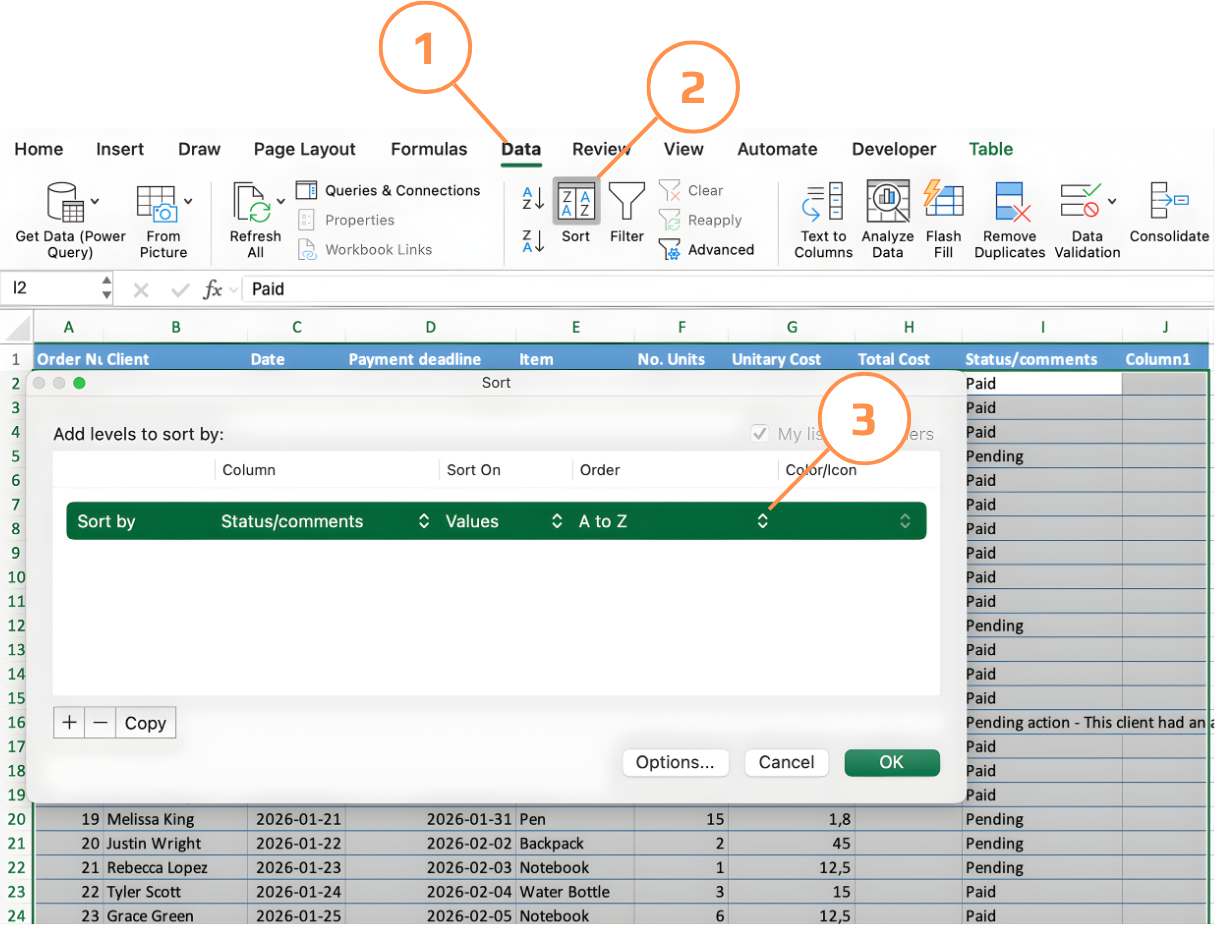Sort descending with Z to A icon
Image resolution: width=1215 pixels, height=925 pixels.
coord(533,241)
